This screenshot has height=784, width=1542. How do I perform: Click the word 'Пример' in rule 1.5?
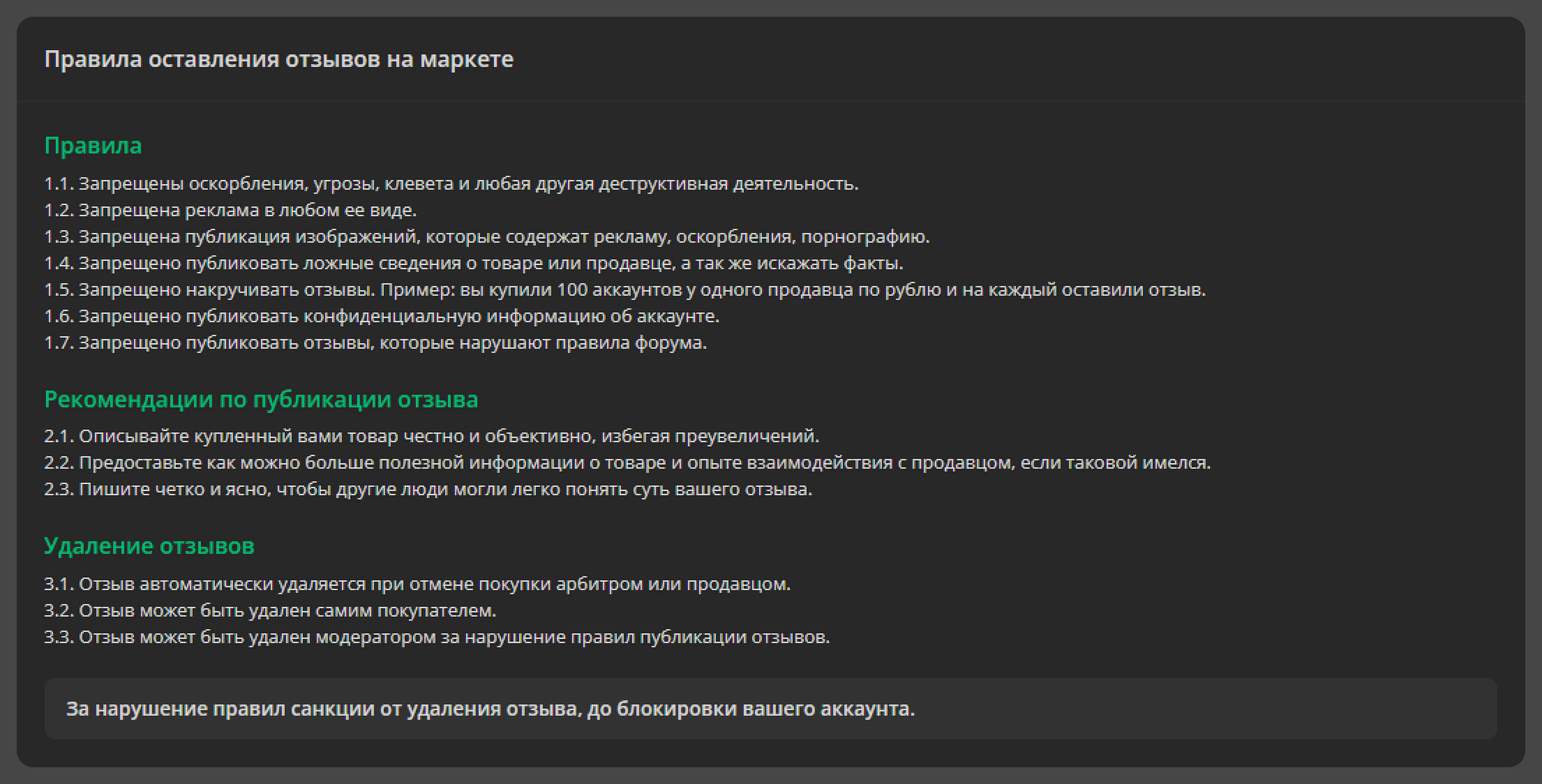417,289
